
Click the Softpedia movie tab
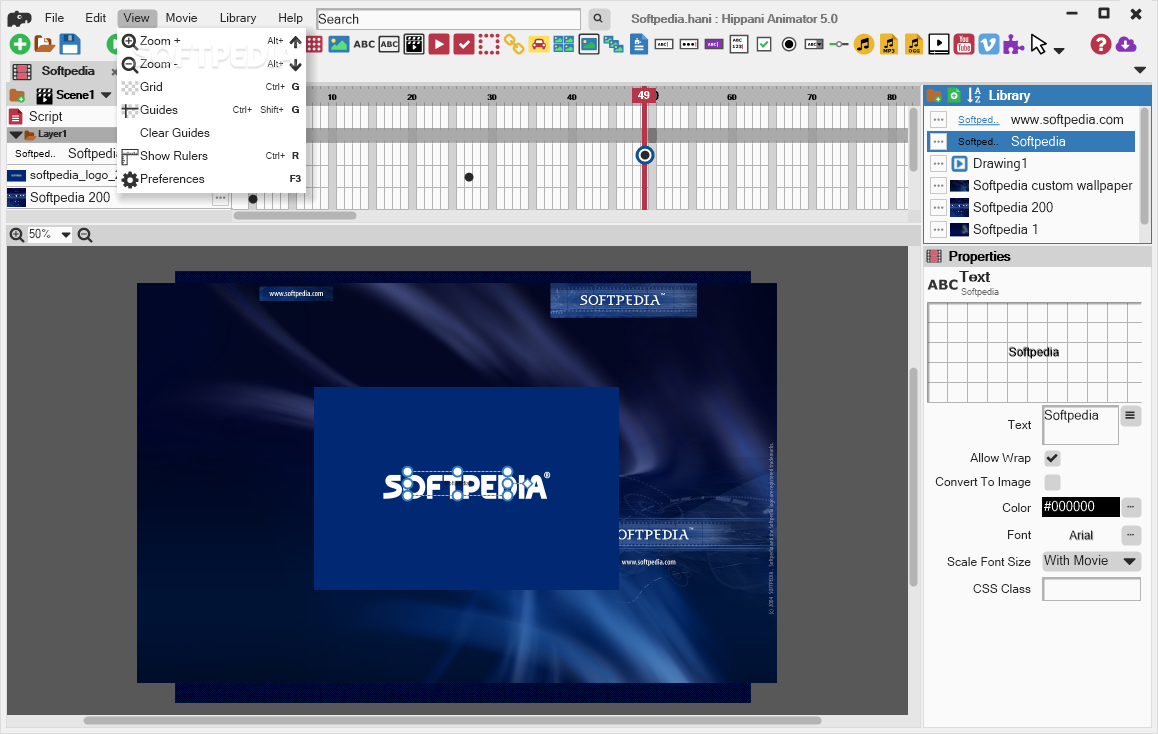(x=68, y=71)
